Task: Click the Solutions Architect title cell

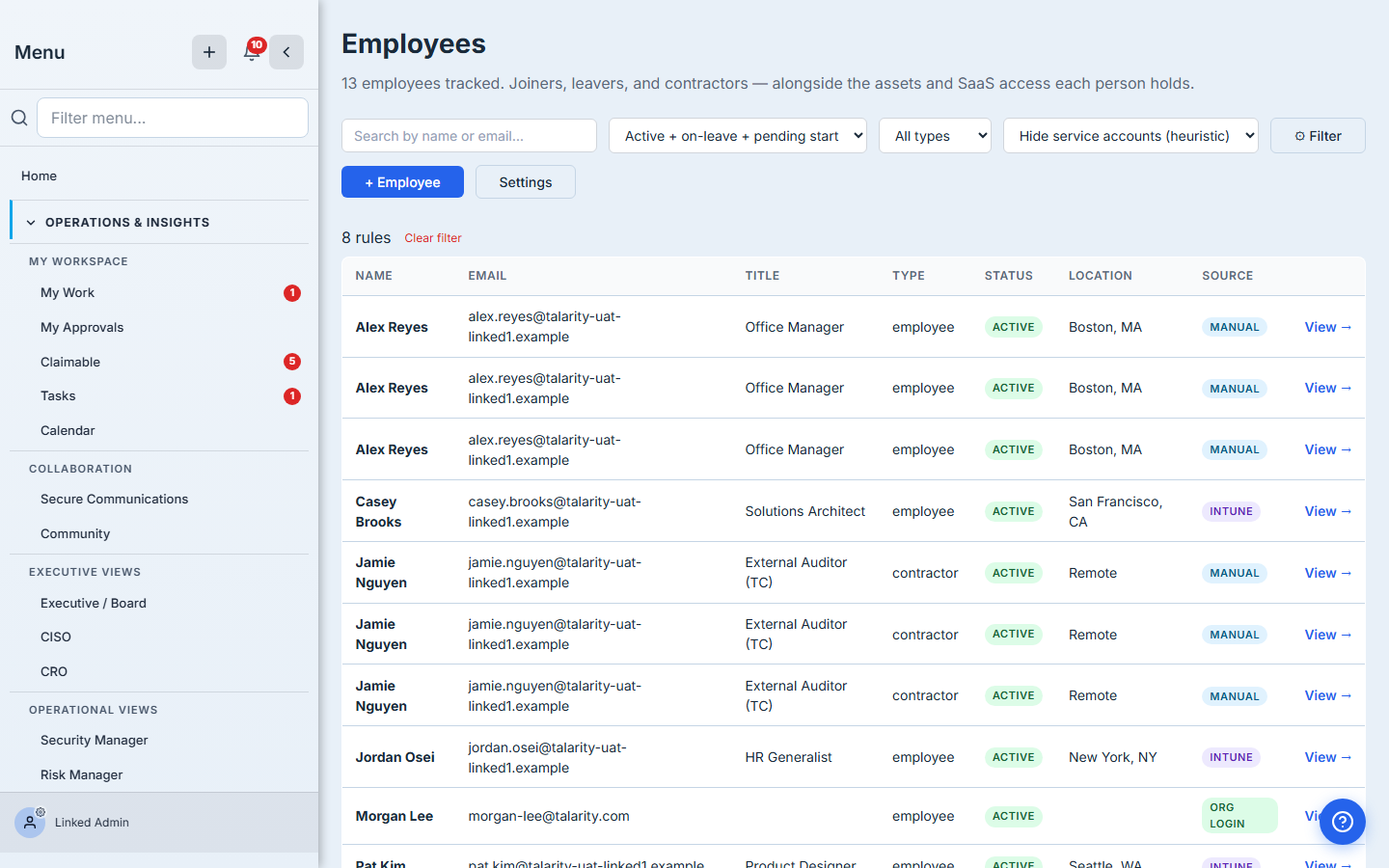Action: pyautogui.click(x=805, y=511)
